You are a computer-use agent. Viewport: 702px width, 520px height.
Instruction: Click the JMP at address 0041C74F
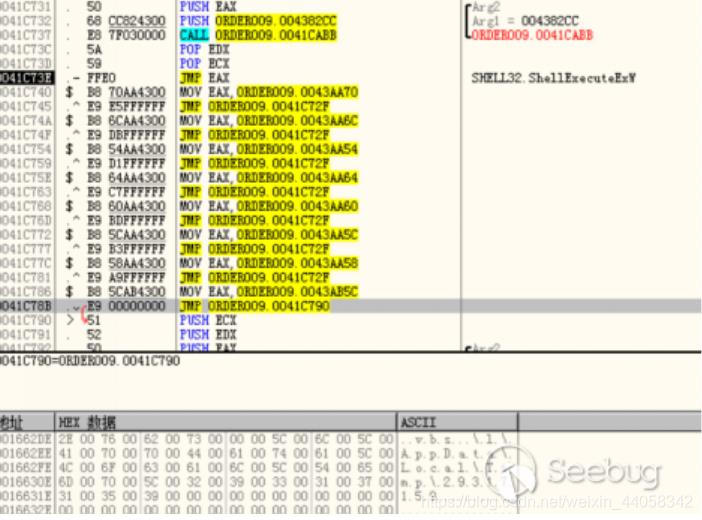coord(254,135)
